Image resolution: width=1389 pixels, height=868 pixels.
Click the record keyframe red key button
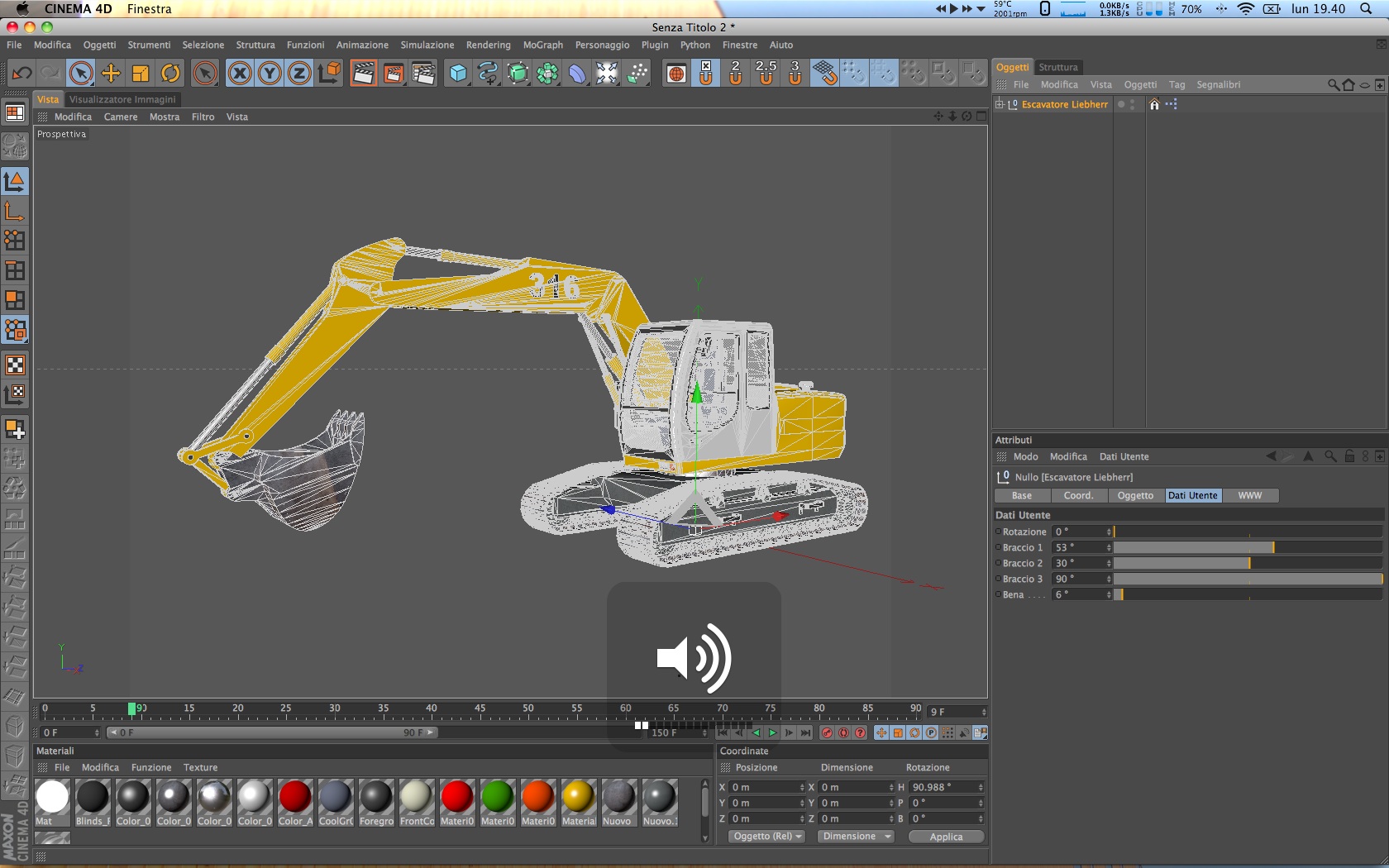pos(827,733)
